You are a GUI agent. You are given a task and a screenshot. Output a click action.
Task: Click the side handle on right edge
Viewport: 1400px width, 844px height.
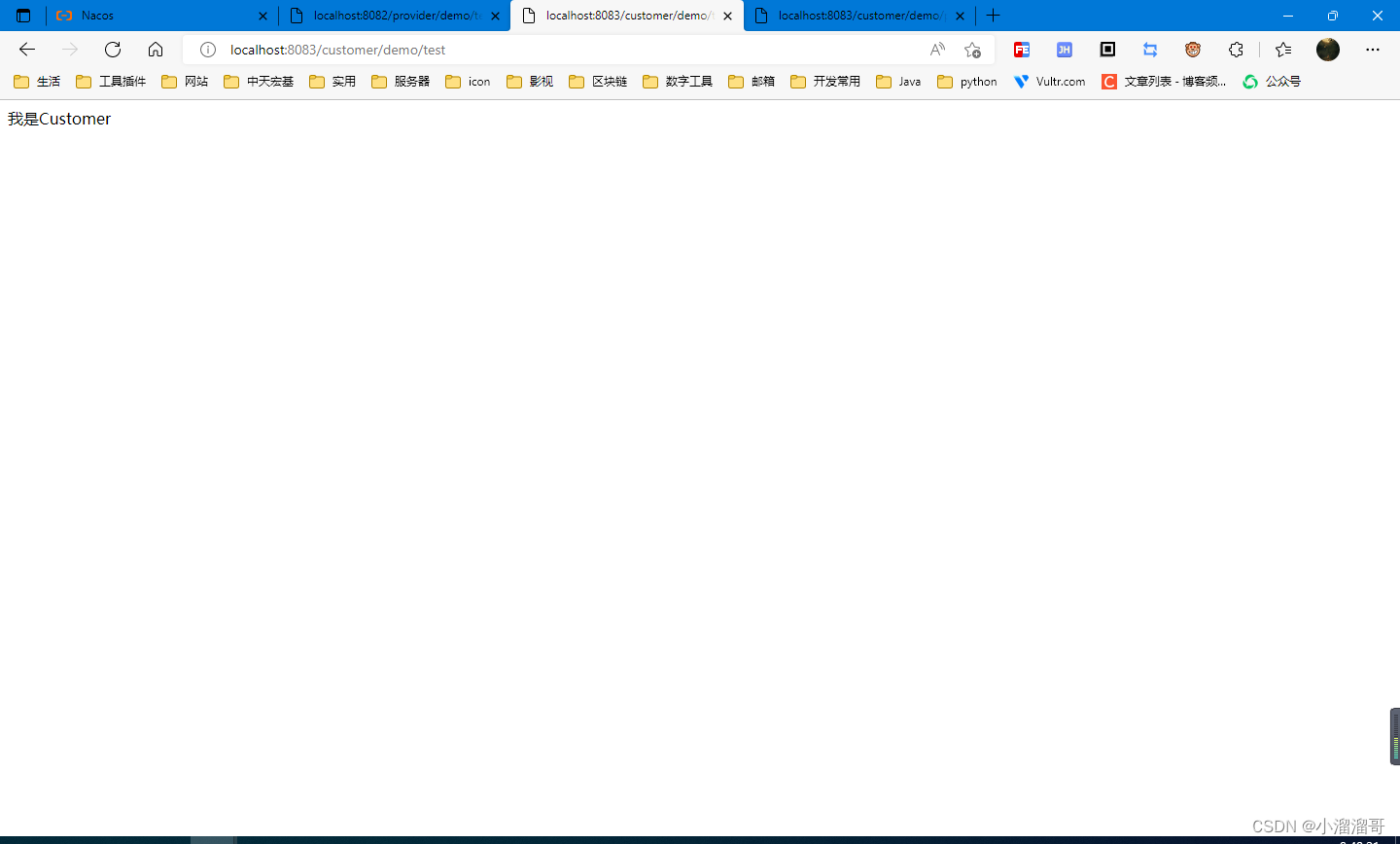[x=1395, y=737]
